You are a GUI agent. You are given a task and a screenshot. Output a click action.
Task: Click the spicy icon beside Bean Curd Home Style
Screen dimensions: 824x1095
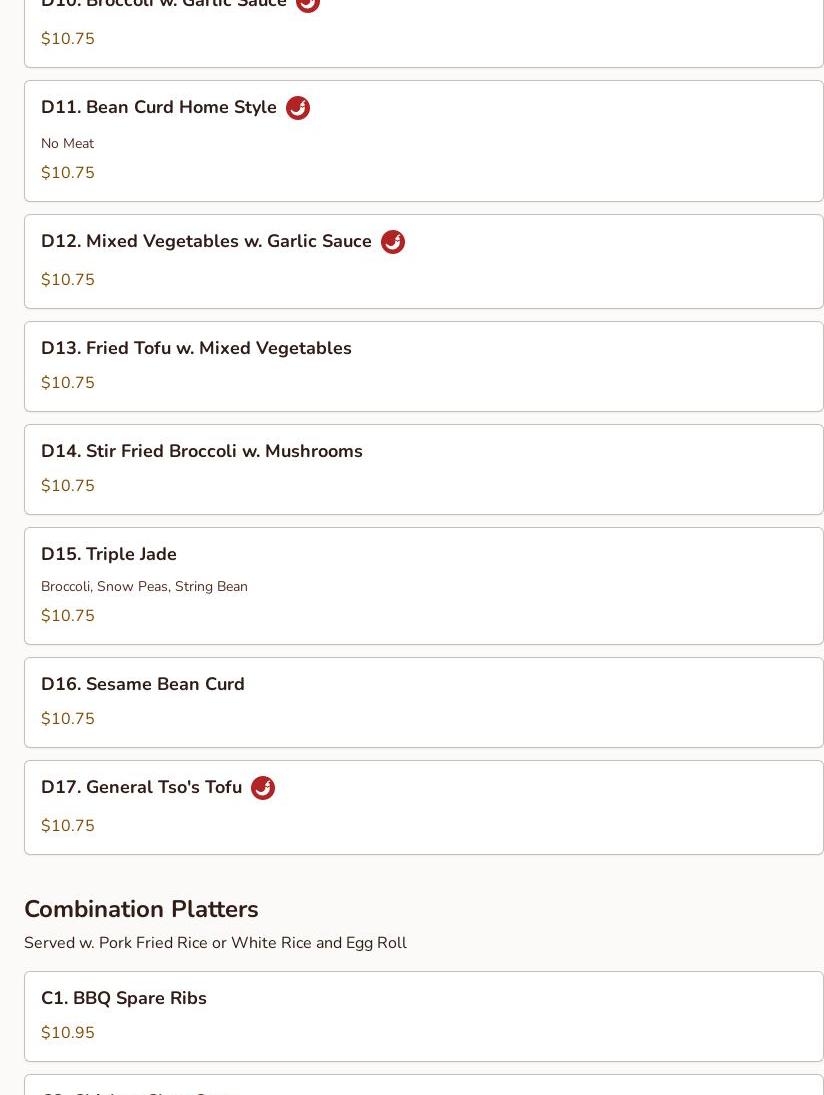(x=298, y=108)
